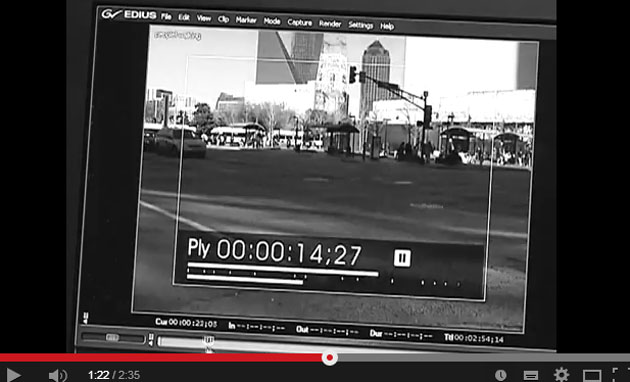Open the Mode menu

(x=272, y=21)
